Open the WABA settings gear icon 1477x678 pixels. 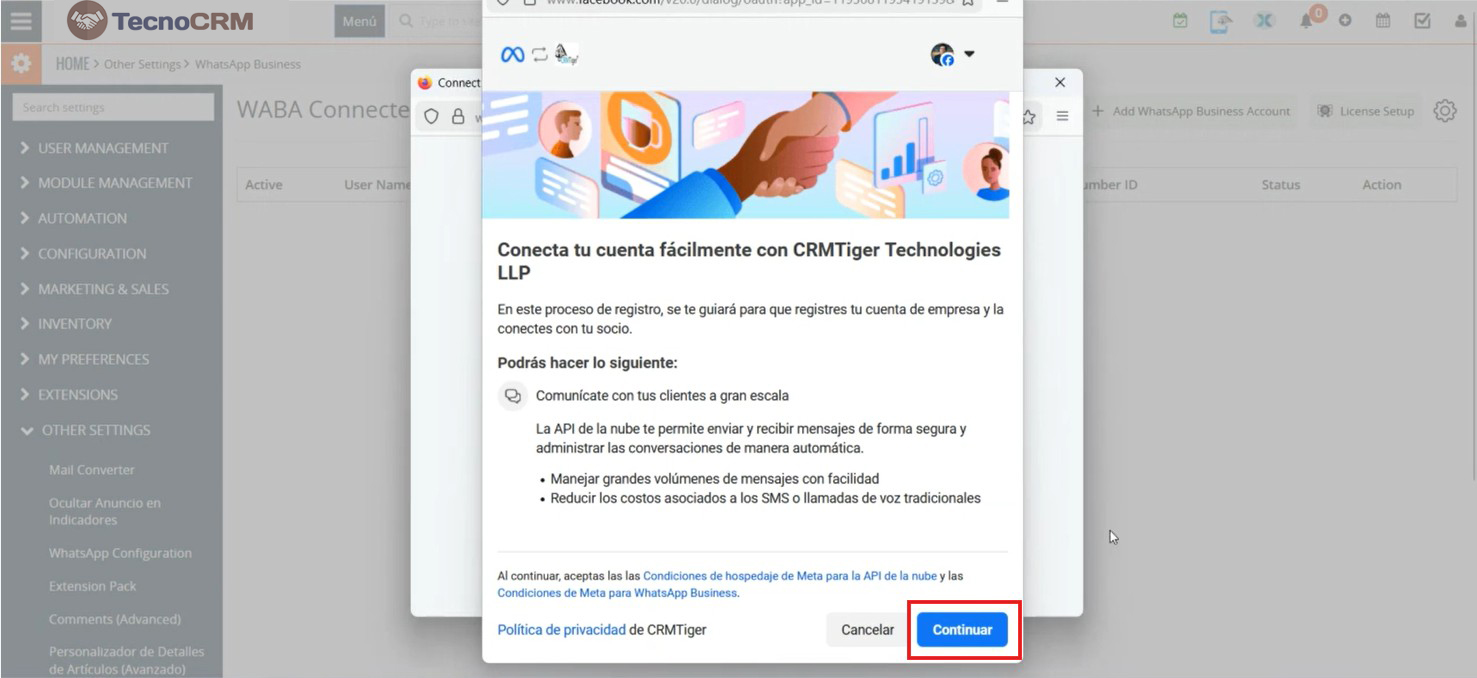pos(1444,111)
